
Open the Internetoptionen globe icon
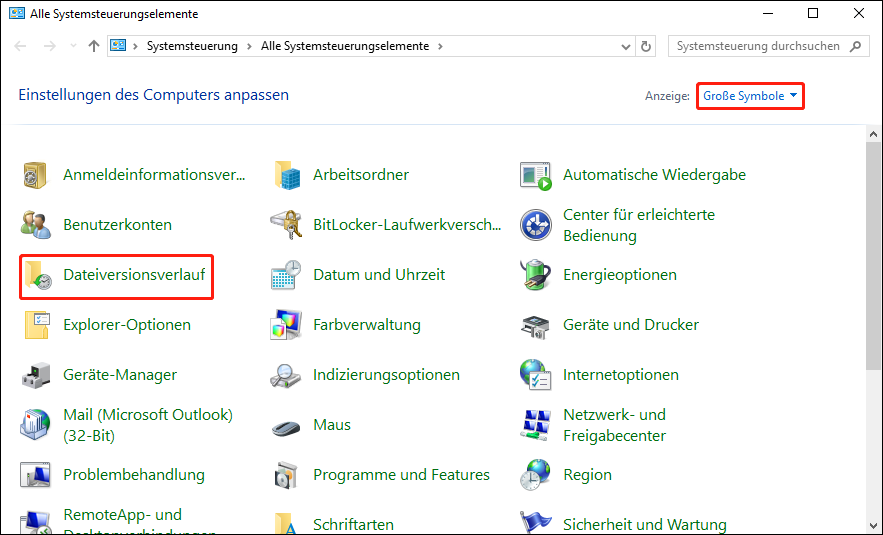[x=536, y=375]
